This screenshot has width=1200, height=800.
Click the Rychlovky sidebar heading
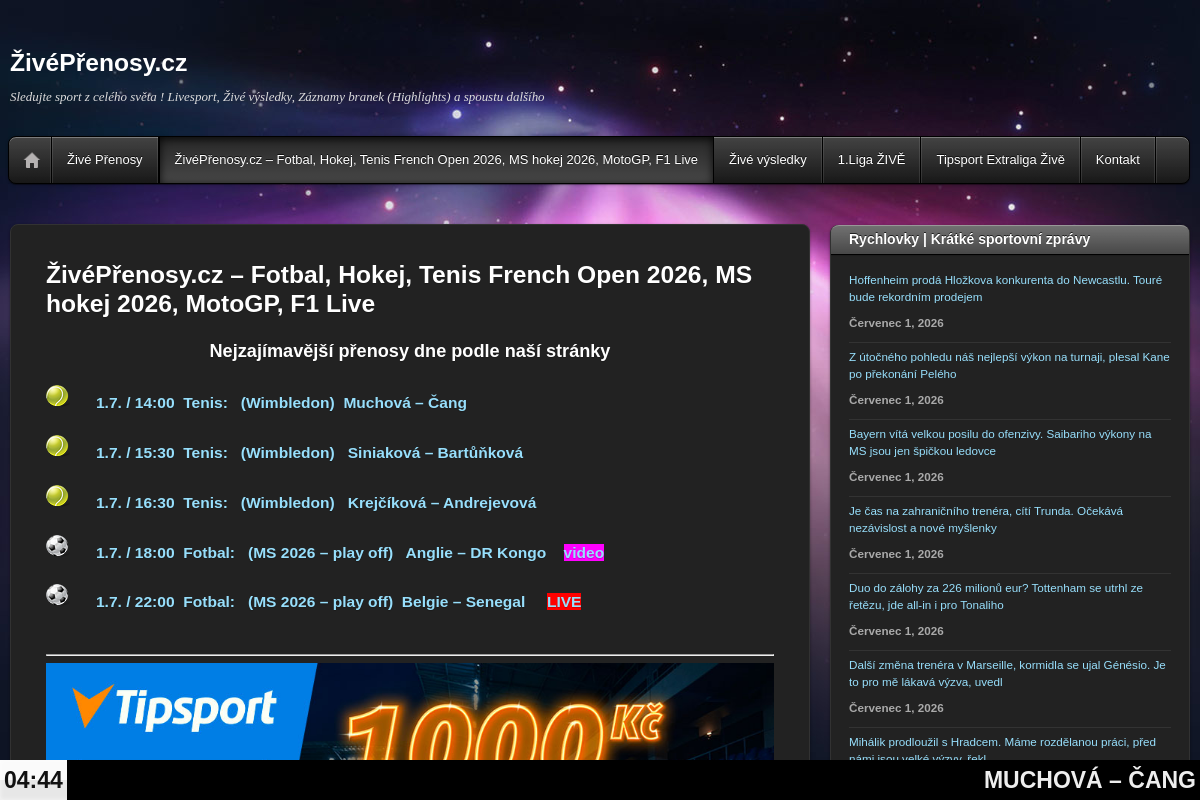coord(969,239)
